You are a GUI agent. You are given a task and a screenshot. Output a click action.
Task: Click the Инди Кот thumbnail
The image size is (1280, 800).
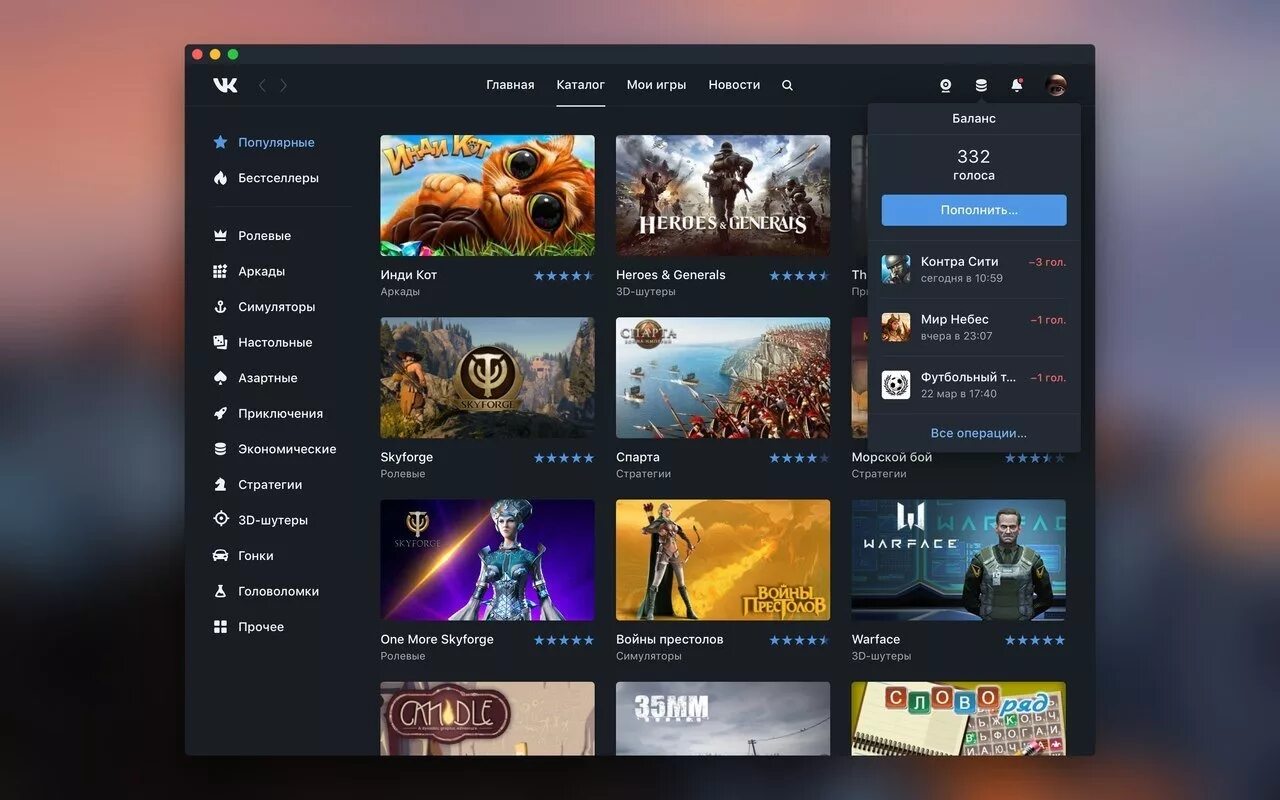(487, 196)
